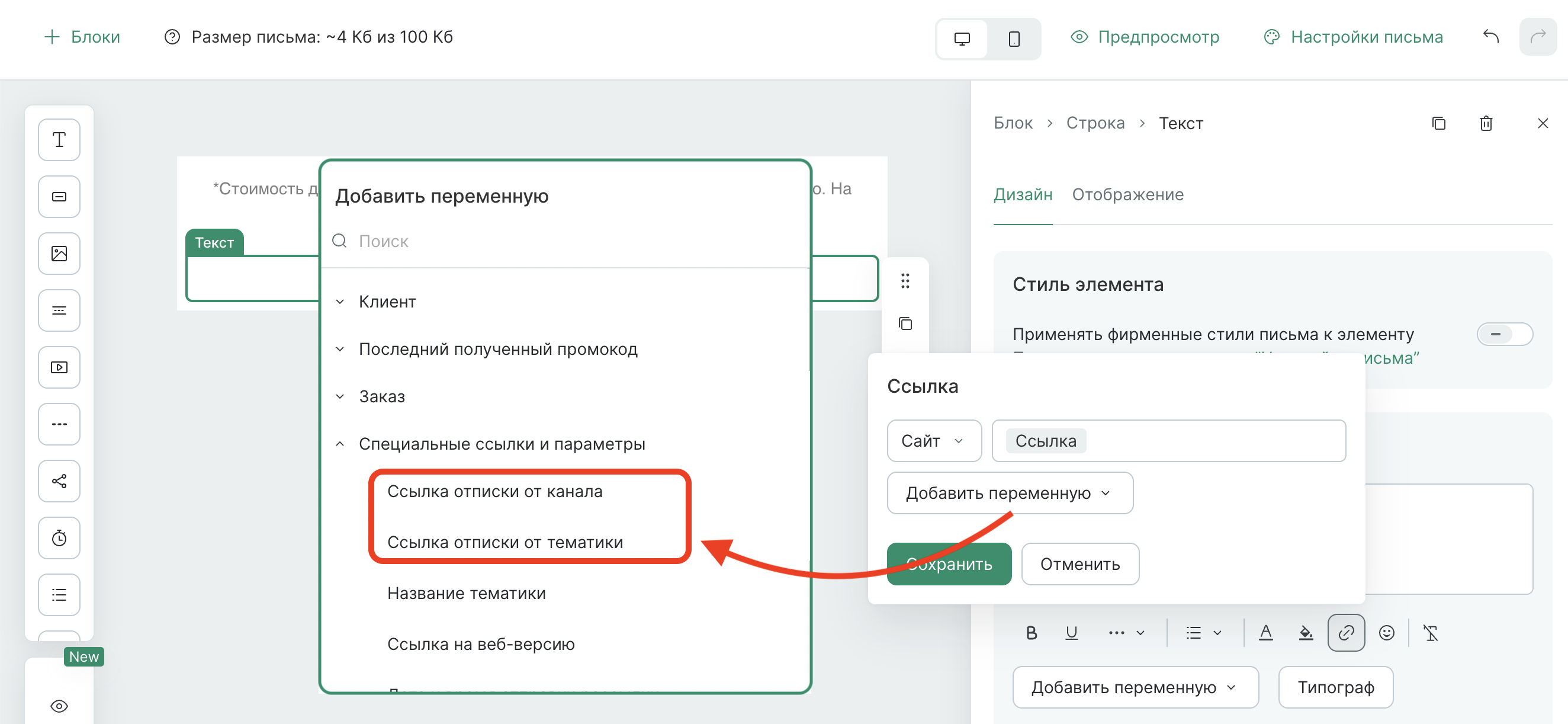Delete the Text element with trash icon

pos(1486,124)
